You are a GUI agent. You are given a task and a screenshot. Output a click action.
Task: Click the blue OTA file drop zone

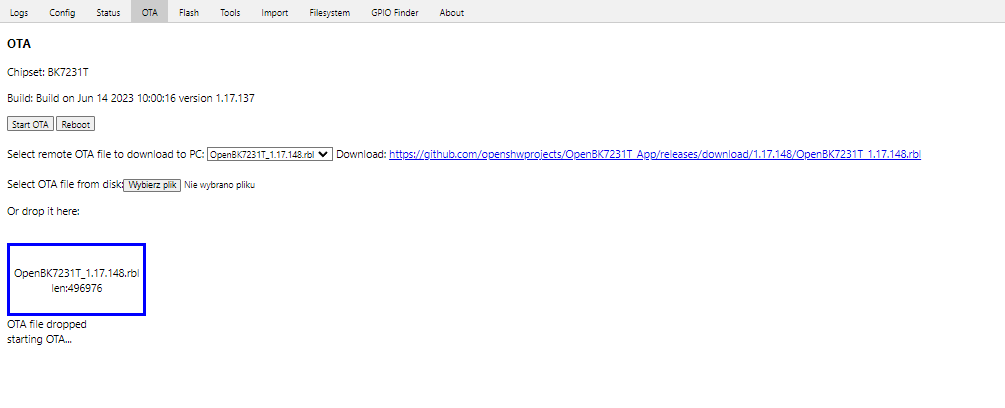76,279
